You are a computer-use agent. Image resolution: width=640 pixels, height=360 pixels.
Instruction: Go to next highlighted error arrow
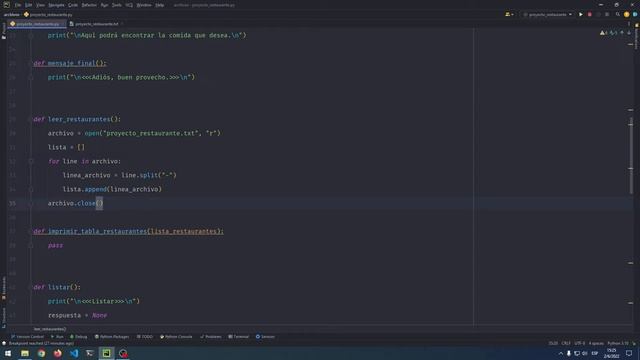[629, 33]
